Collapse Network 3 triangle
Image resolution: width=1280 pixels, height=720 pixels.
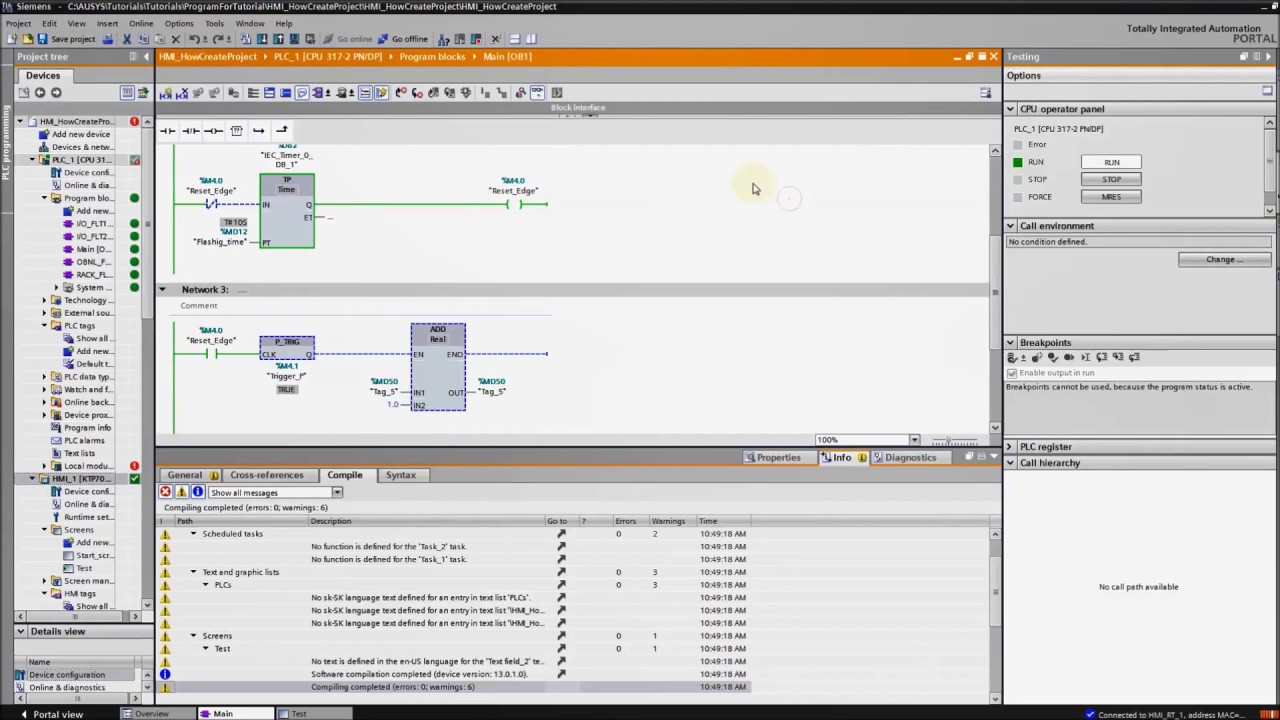[162, 289]
